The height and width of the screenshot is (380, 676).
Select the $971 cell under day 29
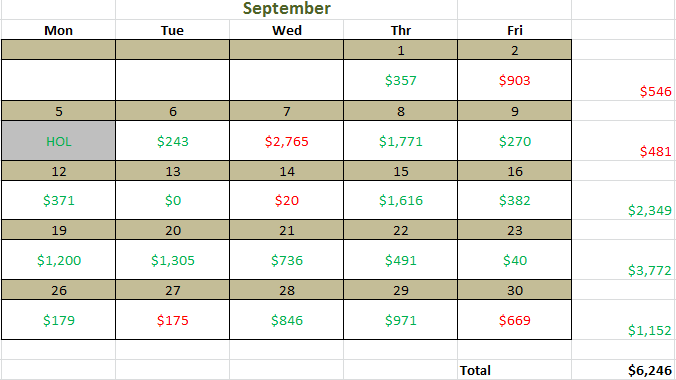coord(401,320)
